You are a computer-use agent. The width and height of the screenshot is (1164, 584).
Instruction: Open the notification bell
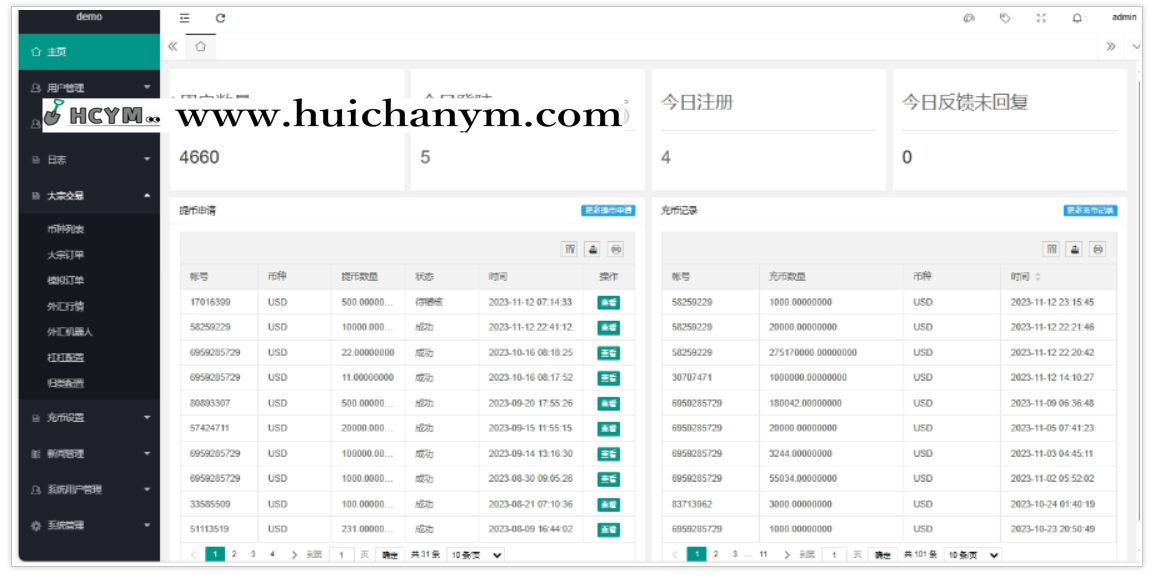click(x=1077, y=18)
